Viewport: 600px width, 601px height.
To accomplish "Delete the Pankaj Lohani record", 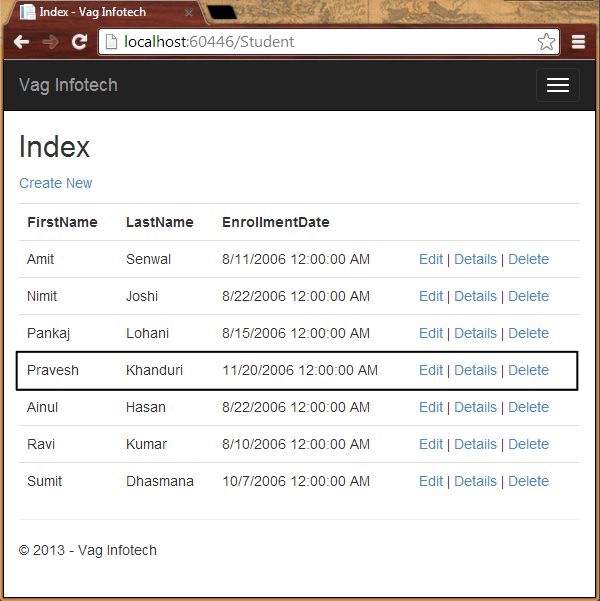I will 528,333.
